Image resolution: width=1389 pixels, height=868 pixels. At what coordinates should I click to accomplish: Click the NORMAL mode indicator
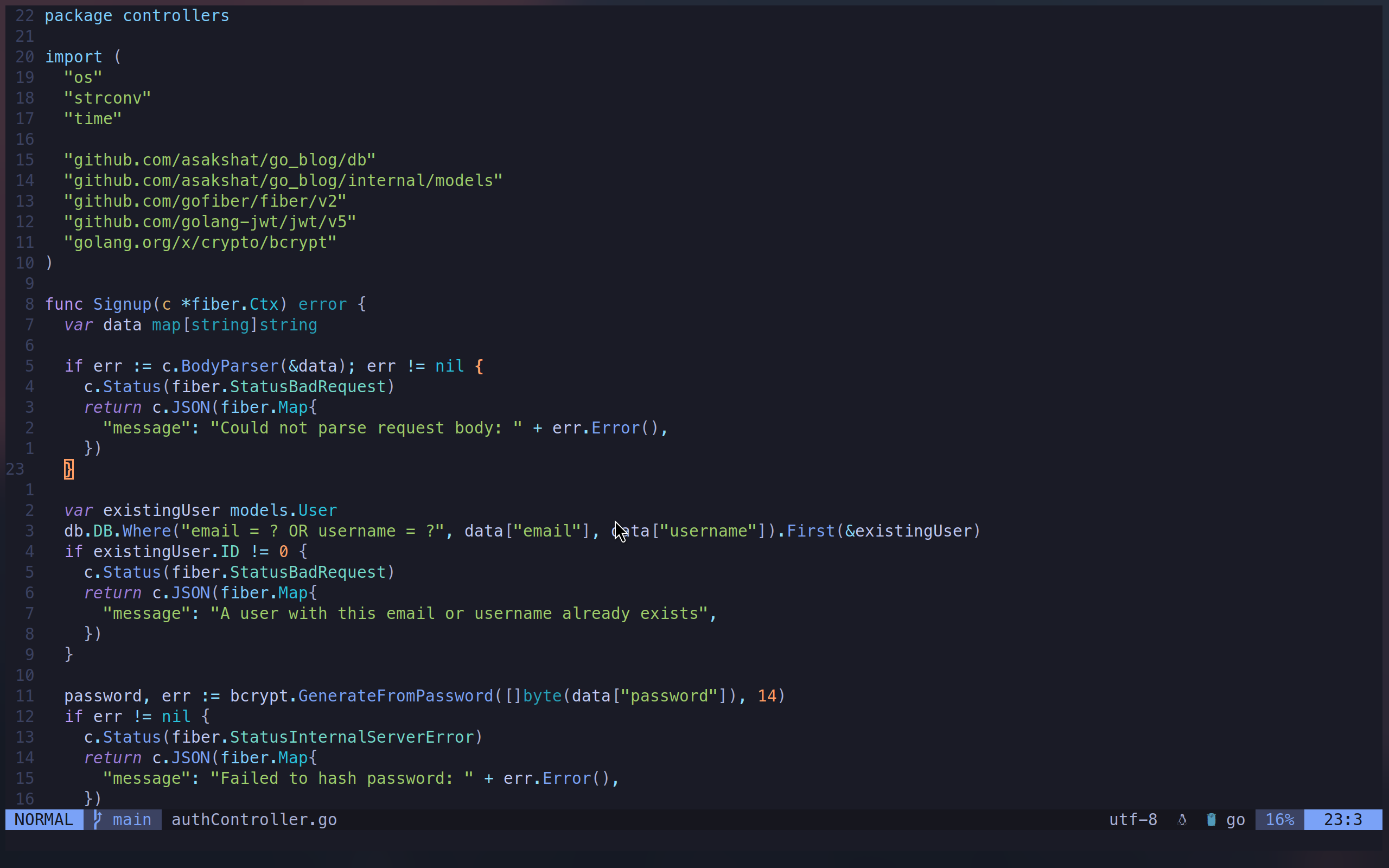coord(43,819)
